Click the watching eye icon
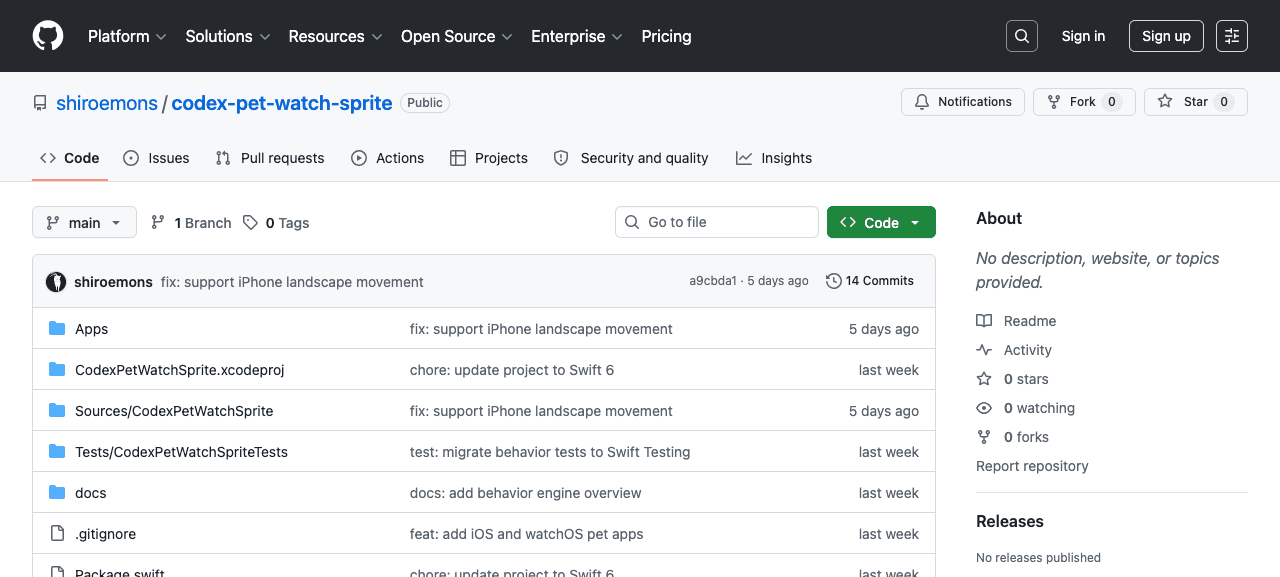The image size is (1280, 577). tap(984, 408)
